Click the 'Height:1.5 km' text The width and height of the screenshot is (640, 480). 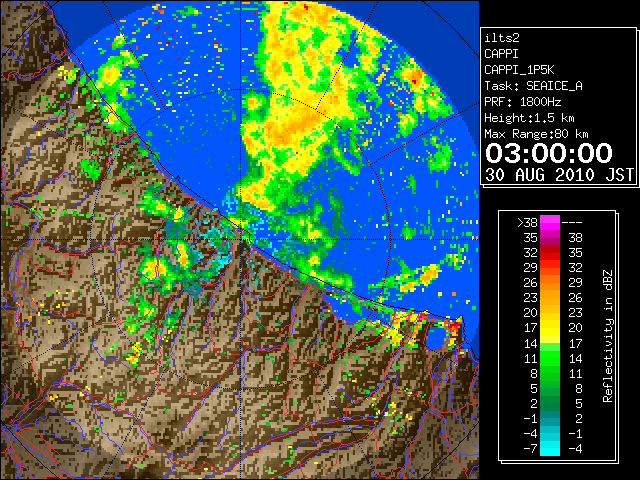529,118
